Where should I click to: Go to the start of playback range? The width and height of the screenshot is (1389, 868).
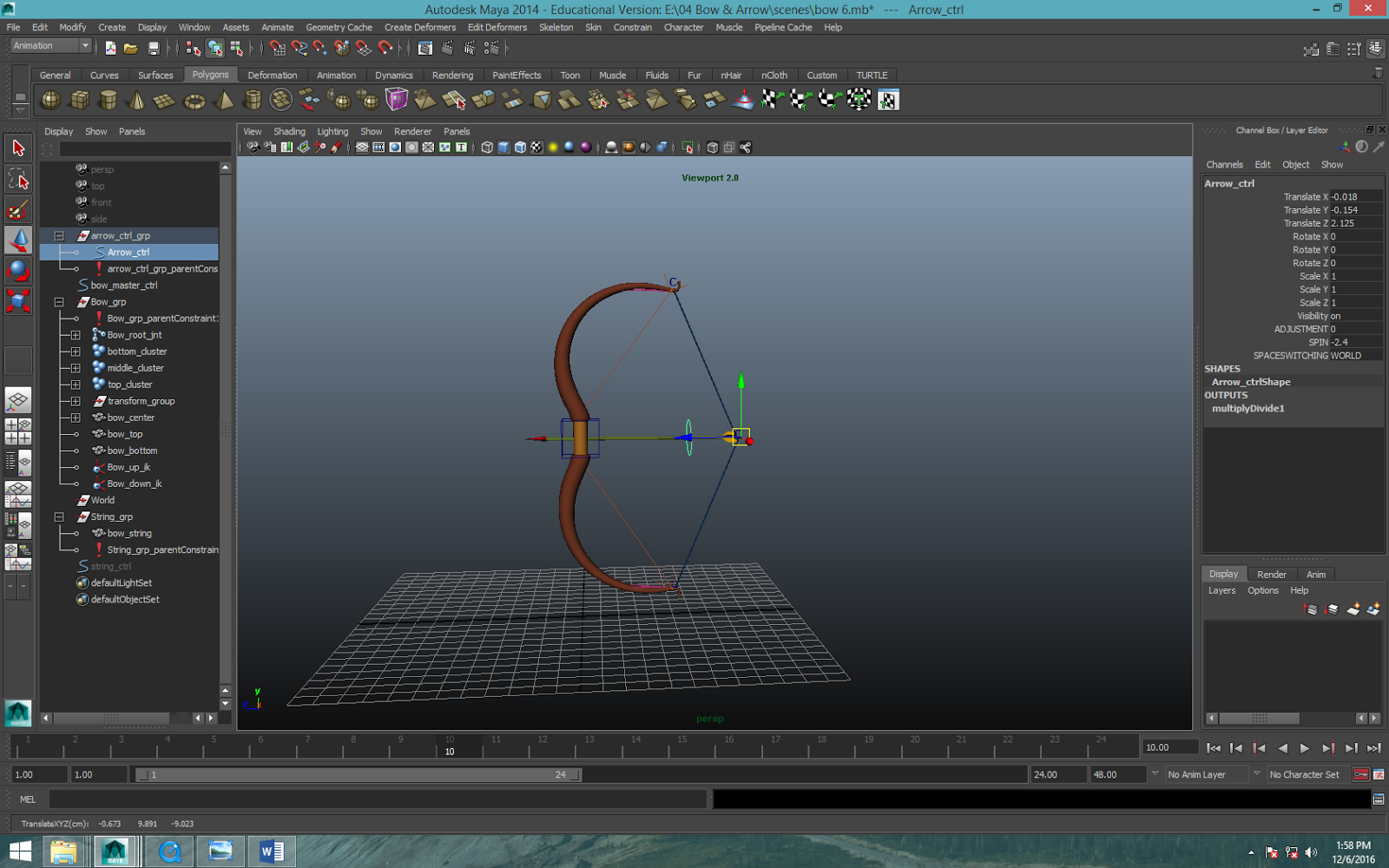point(1214,748)
